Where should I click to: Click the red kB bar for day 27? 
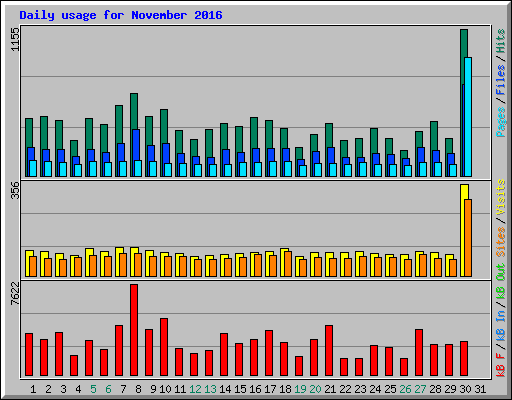tap(419, 353)
